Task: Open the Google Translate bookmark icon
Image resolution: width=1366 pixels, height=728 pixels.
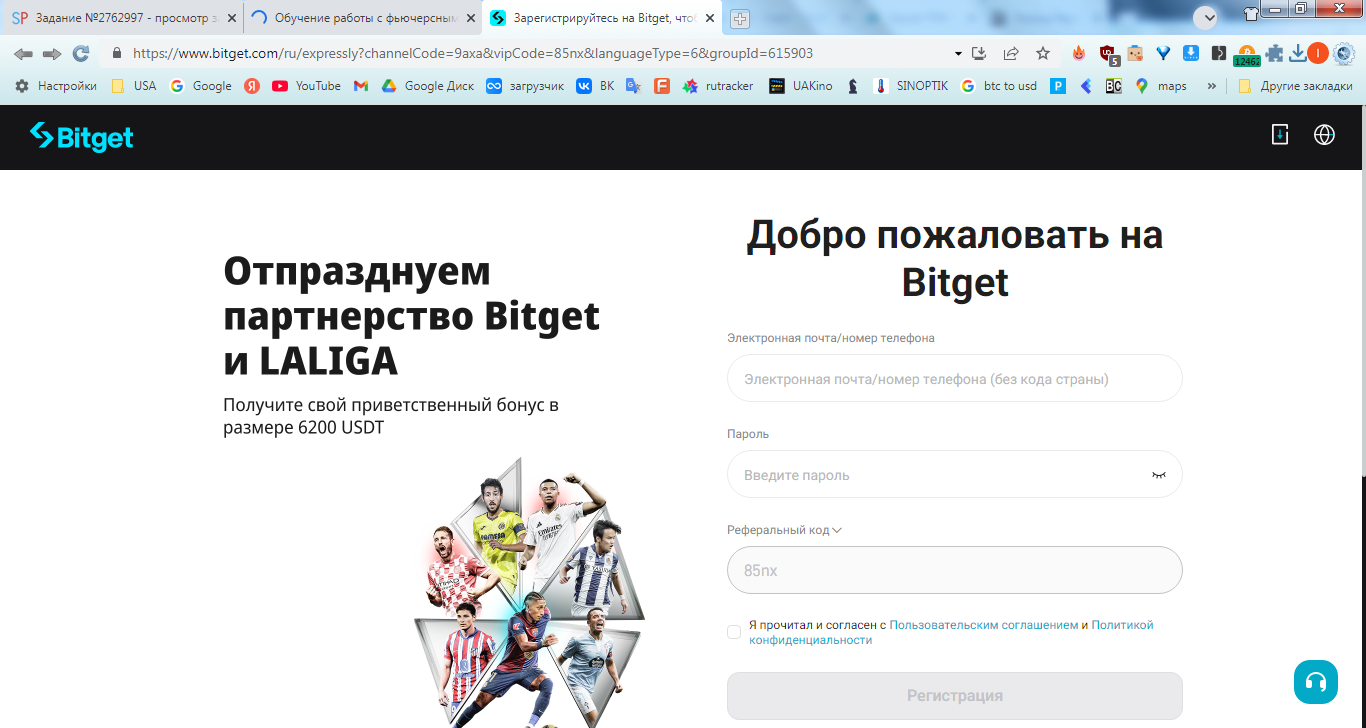Action: [x=633, y=86]
